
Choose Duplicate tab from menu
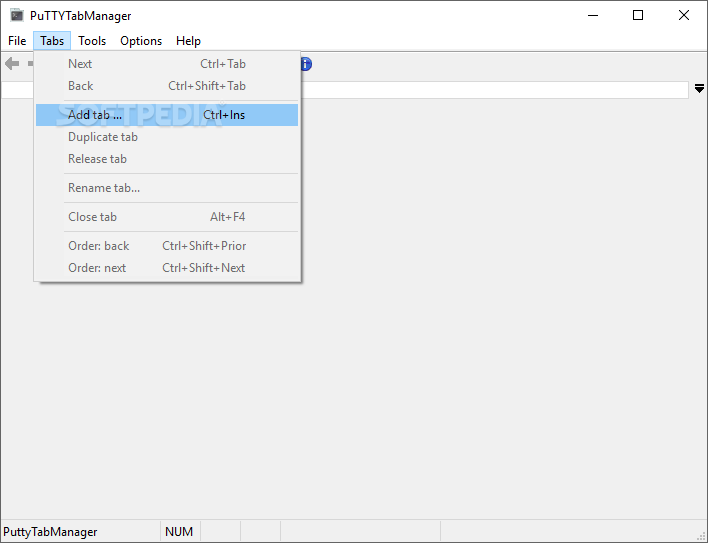pos(167,137)
